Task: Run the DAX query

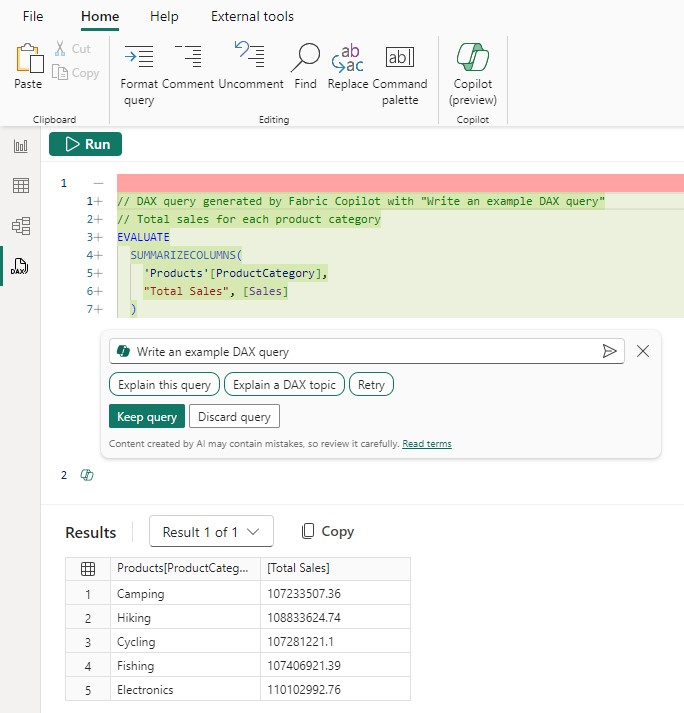Action: pos(86,144)
